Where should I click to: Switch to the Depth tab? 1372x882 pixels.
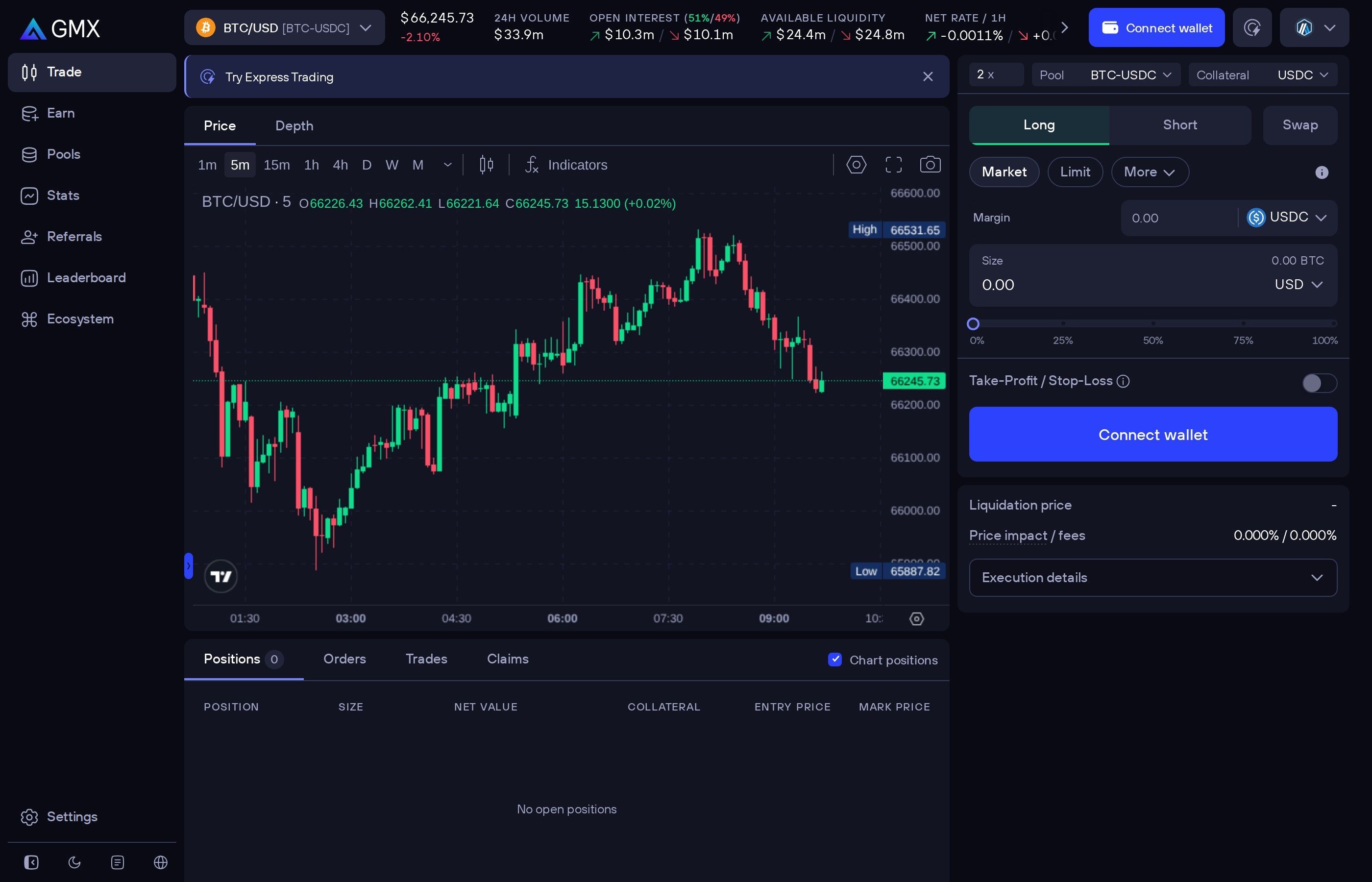pyautogui.click(x=294, y=125)
